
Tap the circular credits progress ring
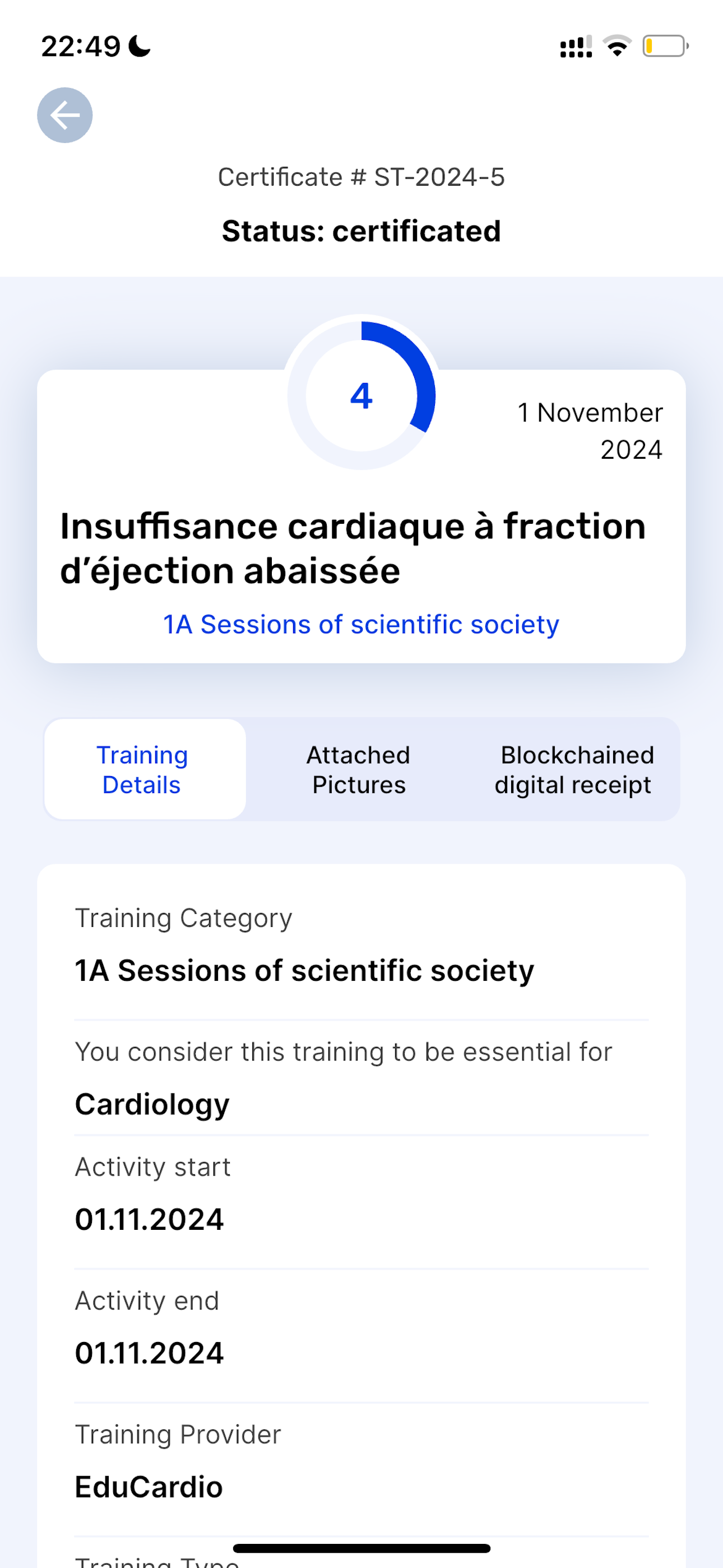361,395
